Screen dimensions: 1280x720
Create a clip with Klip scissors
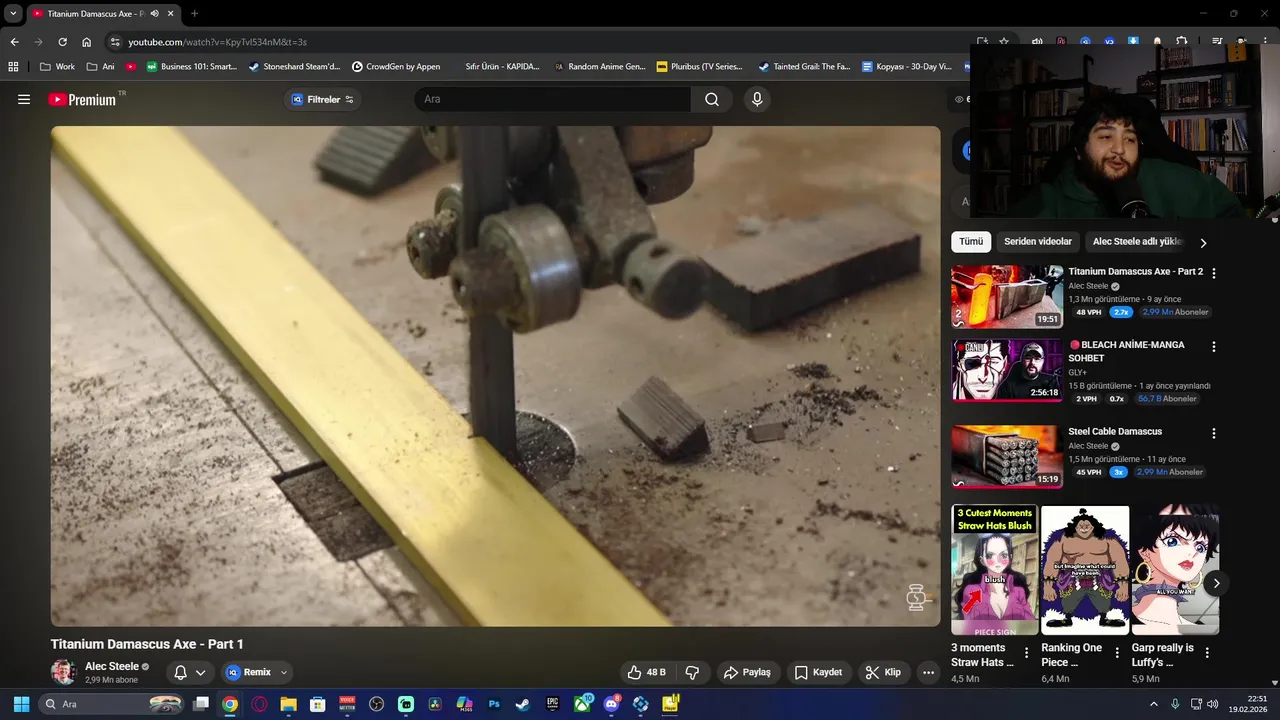point(883,672)
